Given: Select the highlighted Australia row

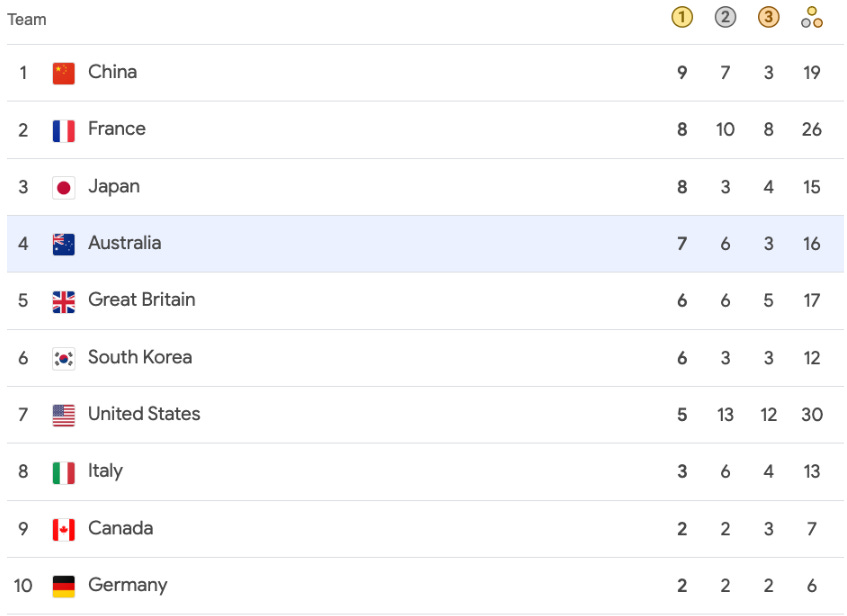Looking at the screenshot, I should point(425,244).
